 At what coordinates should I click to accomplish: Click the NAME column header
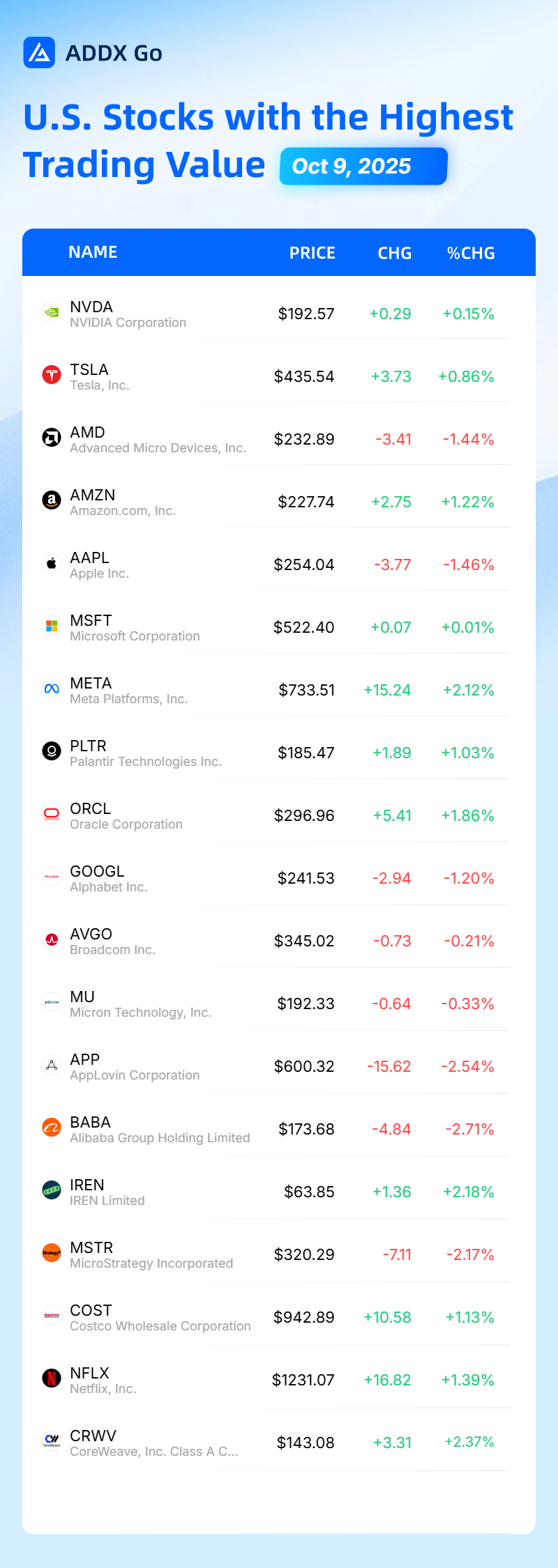(x=93, y=252)
